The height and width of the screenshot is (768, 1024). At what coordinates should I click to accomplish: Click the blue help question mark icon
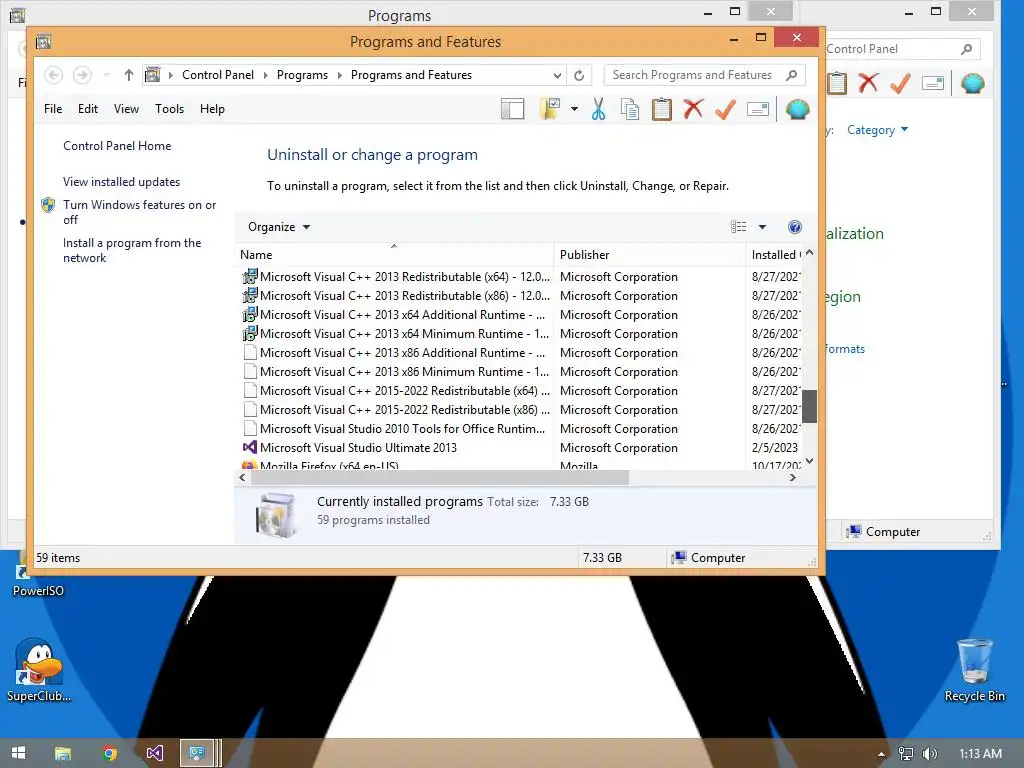(795, 227)
